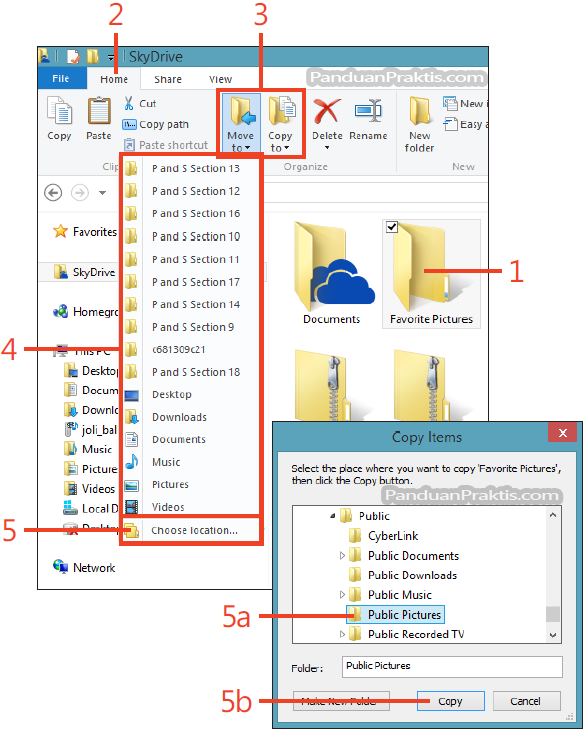Collapse the Public folder in Copy Items

point(332,516)
